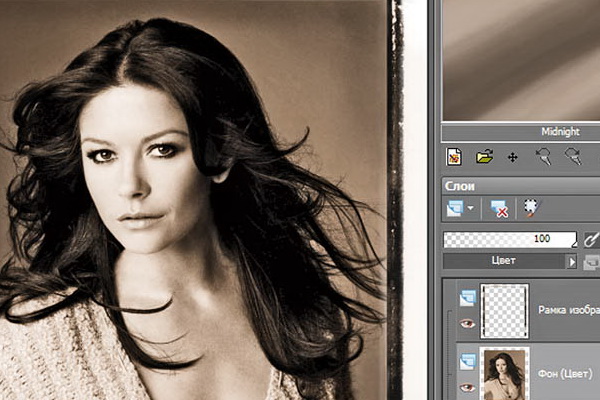
Task: Click the magnifier with right-pointing arrow
Action: pyautogui.click(x=573, y=157)
